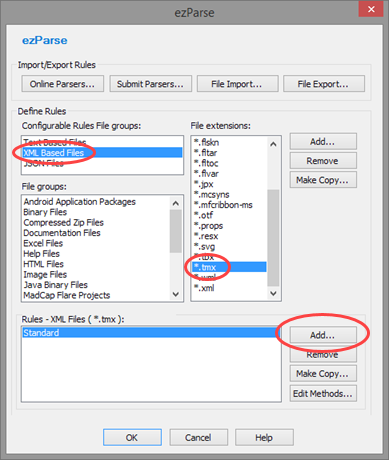Make Copy of the selected rule
389x460 pixels.
[323, 373]
